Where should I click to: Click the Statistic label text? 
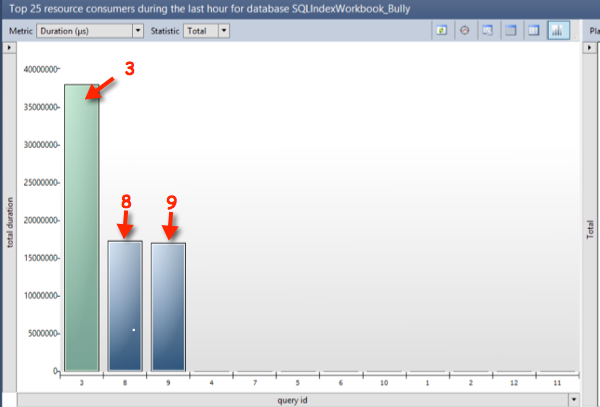[x=165, y=31]
